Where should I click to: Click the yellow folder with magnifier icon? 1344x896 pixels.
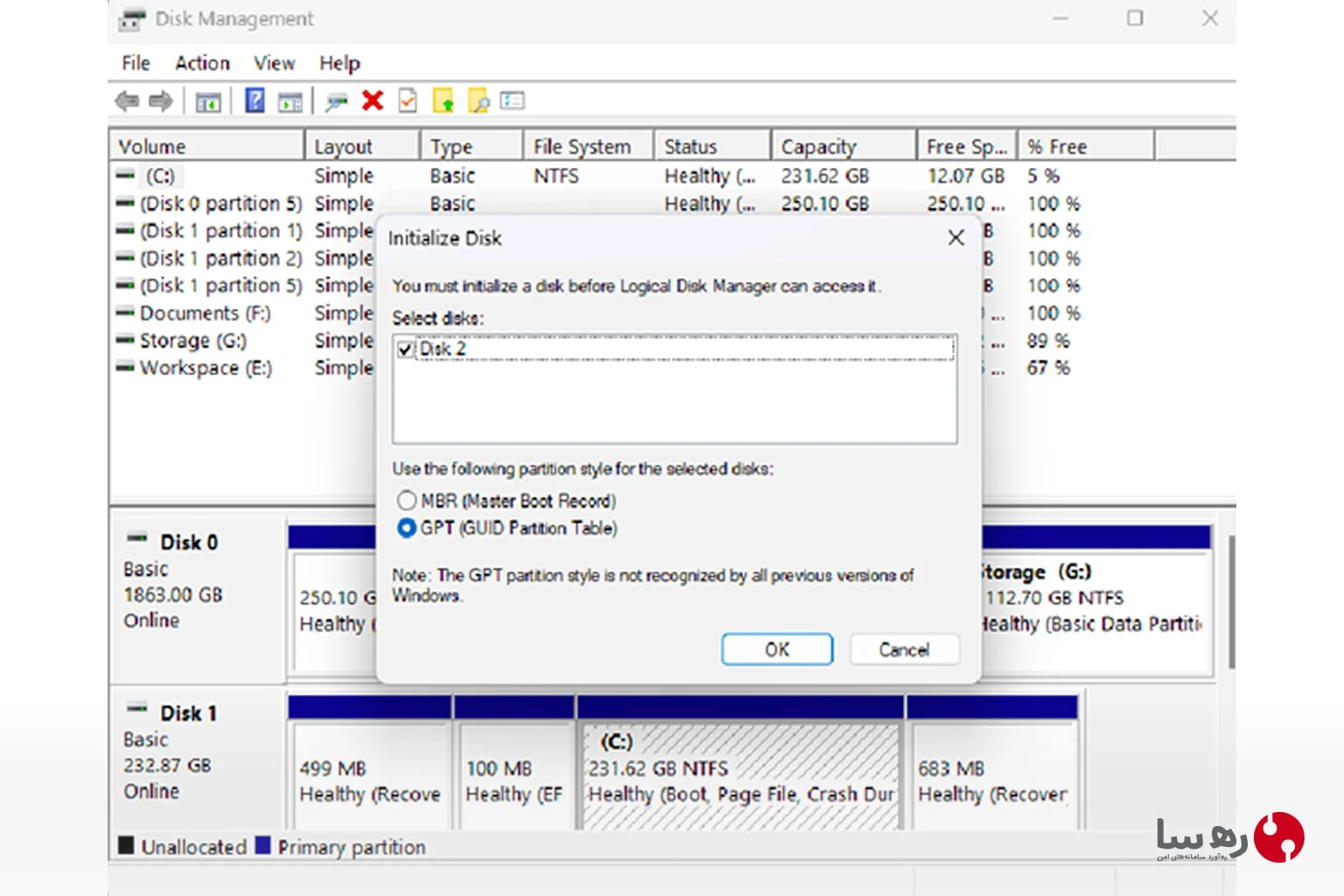479,101
